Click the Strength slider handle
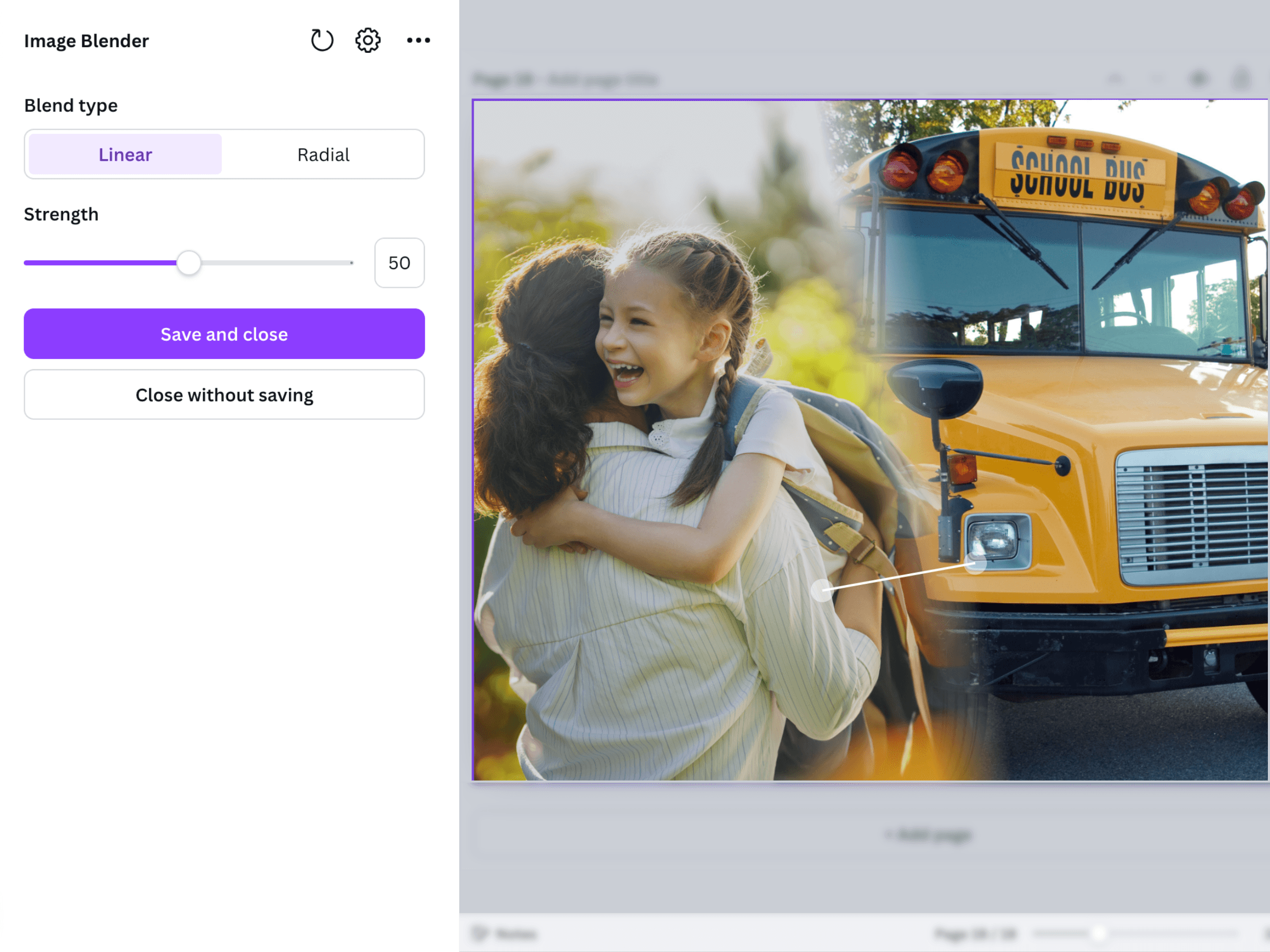1270x952 pixels. coord(188,263)
